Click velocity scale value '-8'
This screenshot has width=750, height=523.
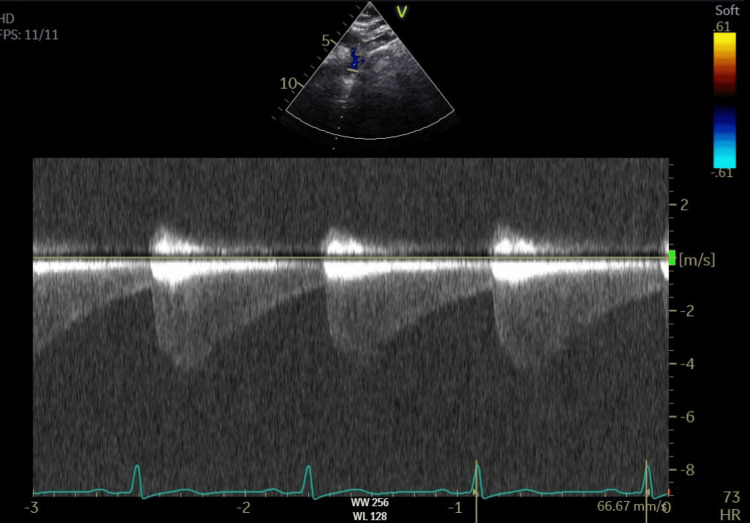pos(687,470)
